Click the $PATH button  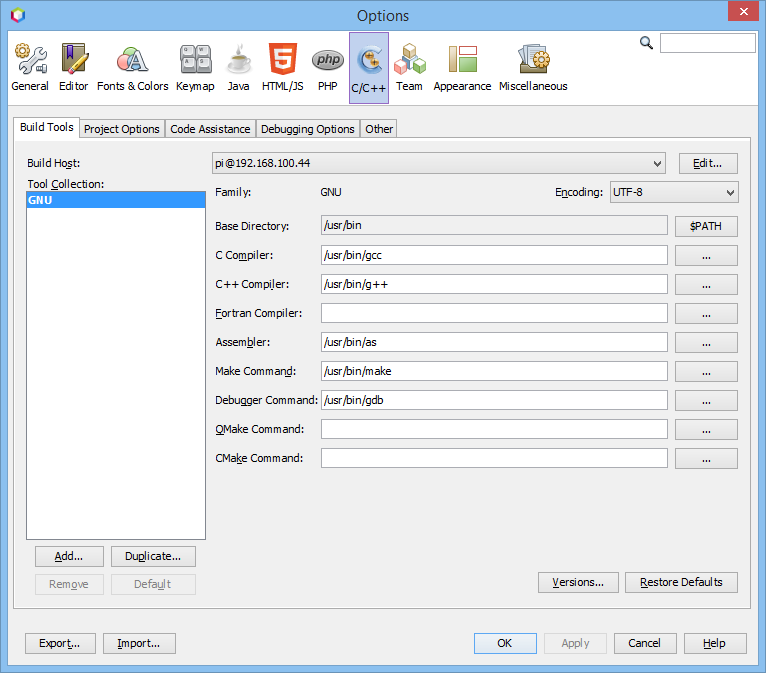point(706,226)
